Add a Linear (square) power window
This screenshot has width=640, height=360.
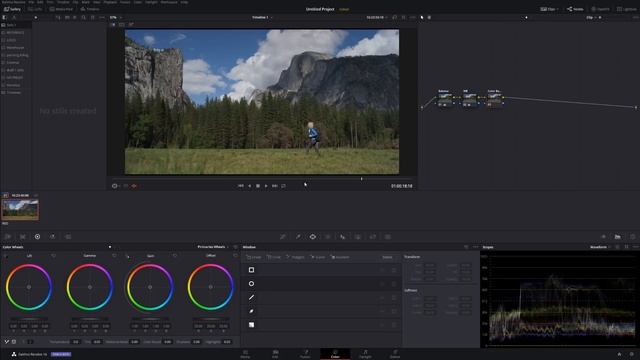click(x=251, y=270)
